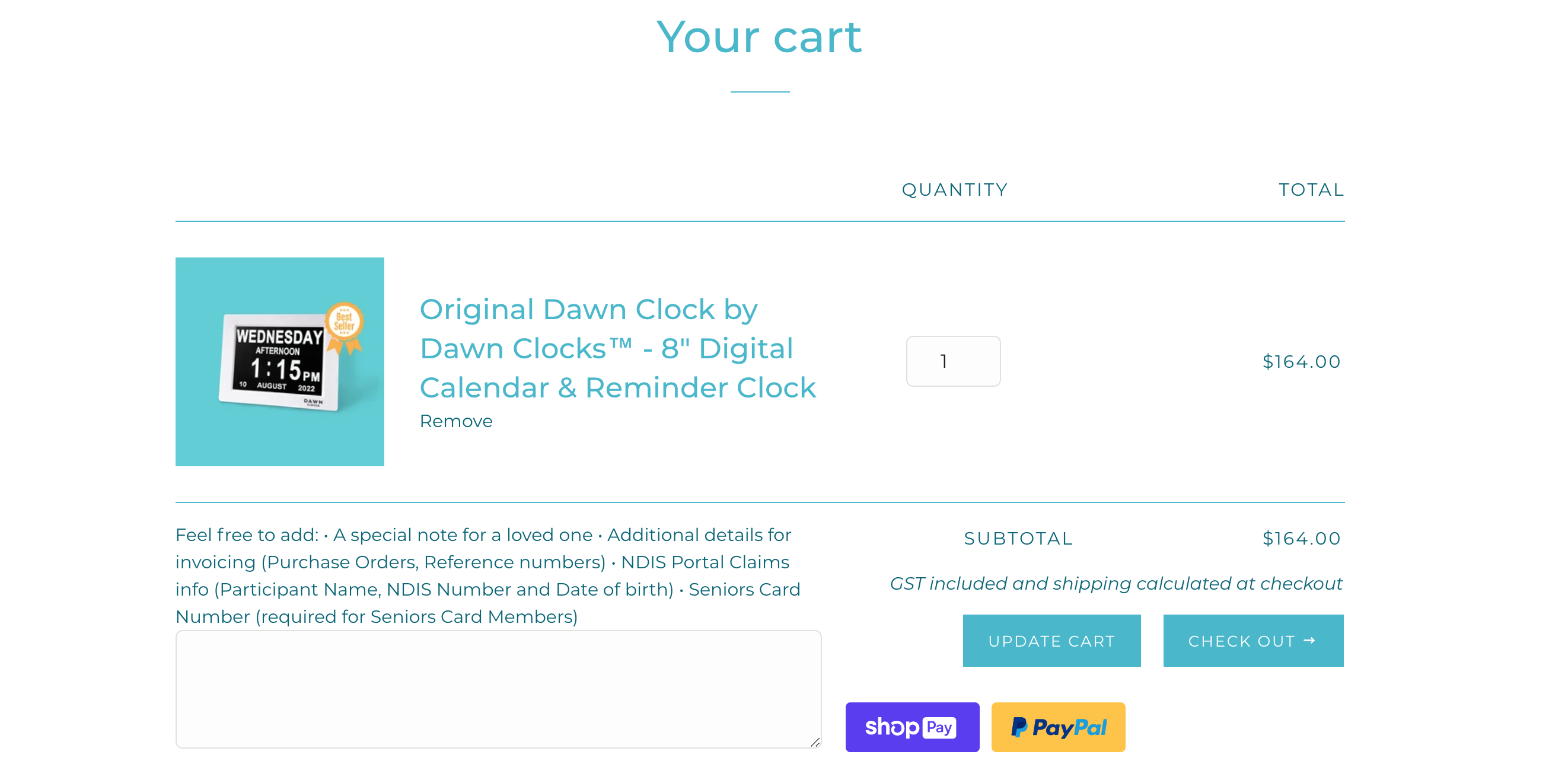Open the Original Dawn Clock product title link
Image resolution: width=1568 pixels, height=770 pixels.
click(618, 348)
